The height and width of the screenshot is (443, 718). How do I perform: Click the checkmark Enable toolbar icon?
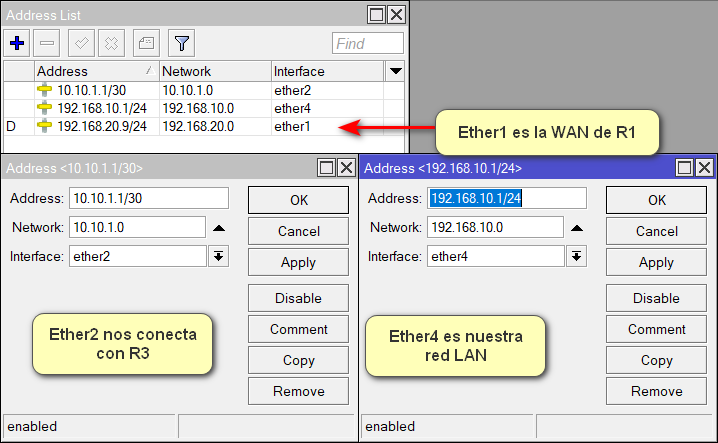[x=82, y=43]
